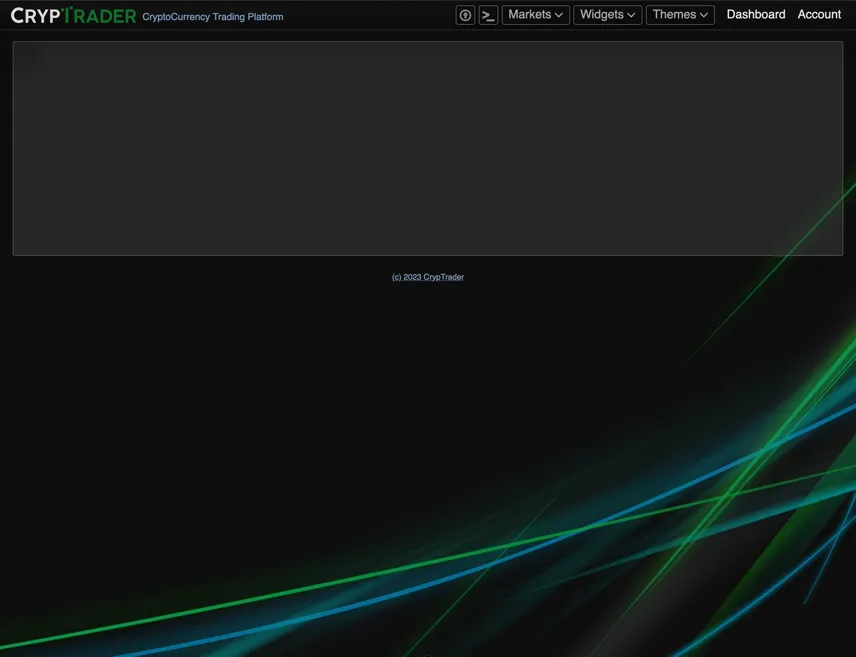This screenshot has height=657, width=856.
Task: Expand the Markets dropdown
Action: point(536,15)
